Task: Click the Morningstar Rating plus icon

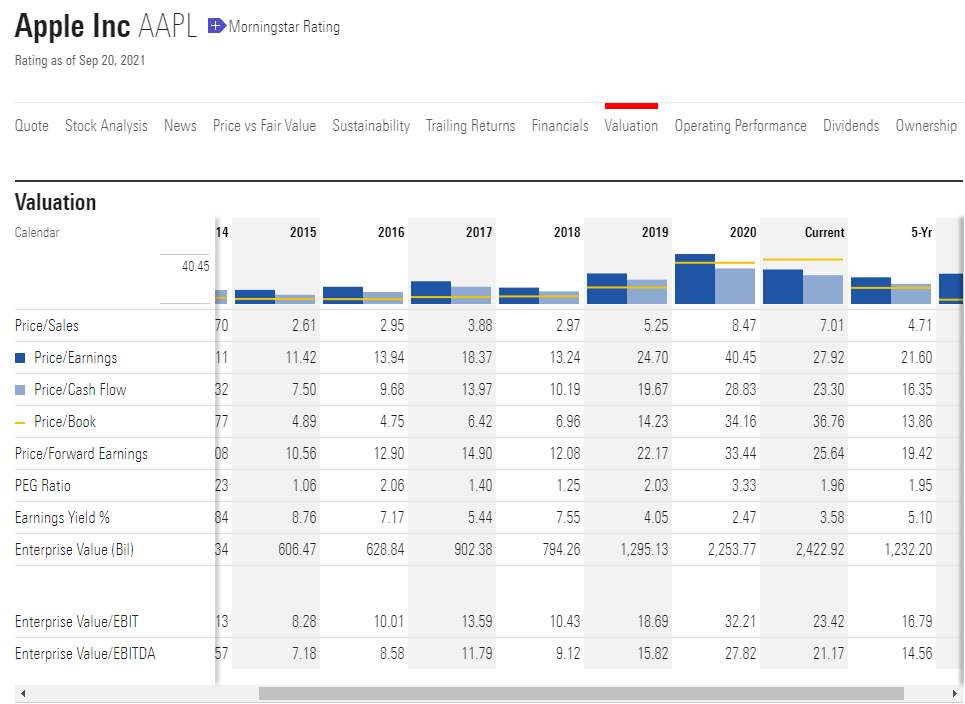Action: 216,27
